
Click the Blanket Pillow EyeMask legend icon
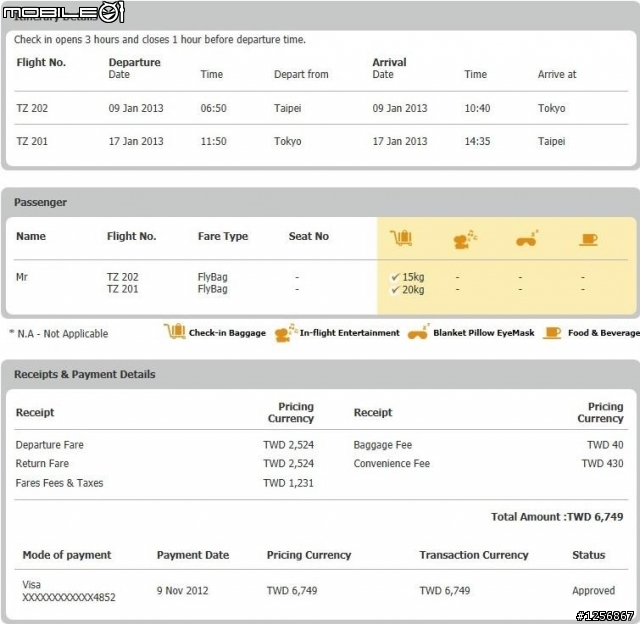click(x=418, y=332)
